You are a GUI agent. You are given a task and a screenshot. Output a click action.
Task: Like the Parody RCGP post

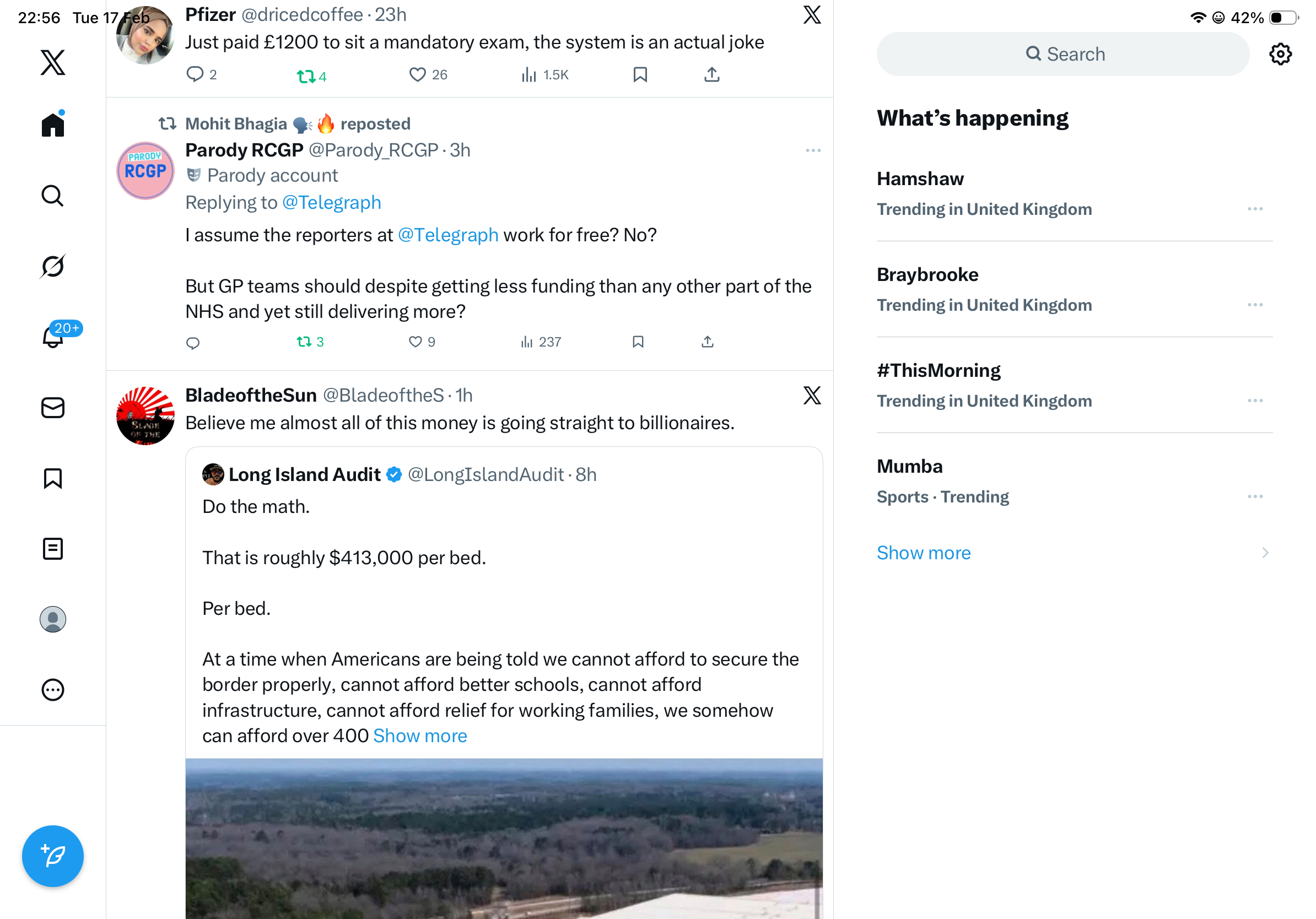[x=416, y=342]
